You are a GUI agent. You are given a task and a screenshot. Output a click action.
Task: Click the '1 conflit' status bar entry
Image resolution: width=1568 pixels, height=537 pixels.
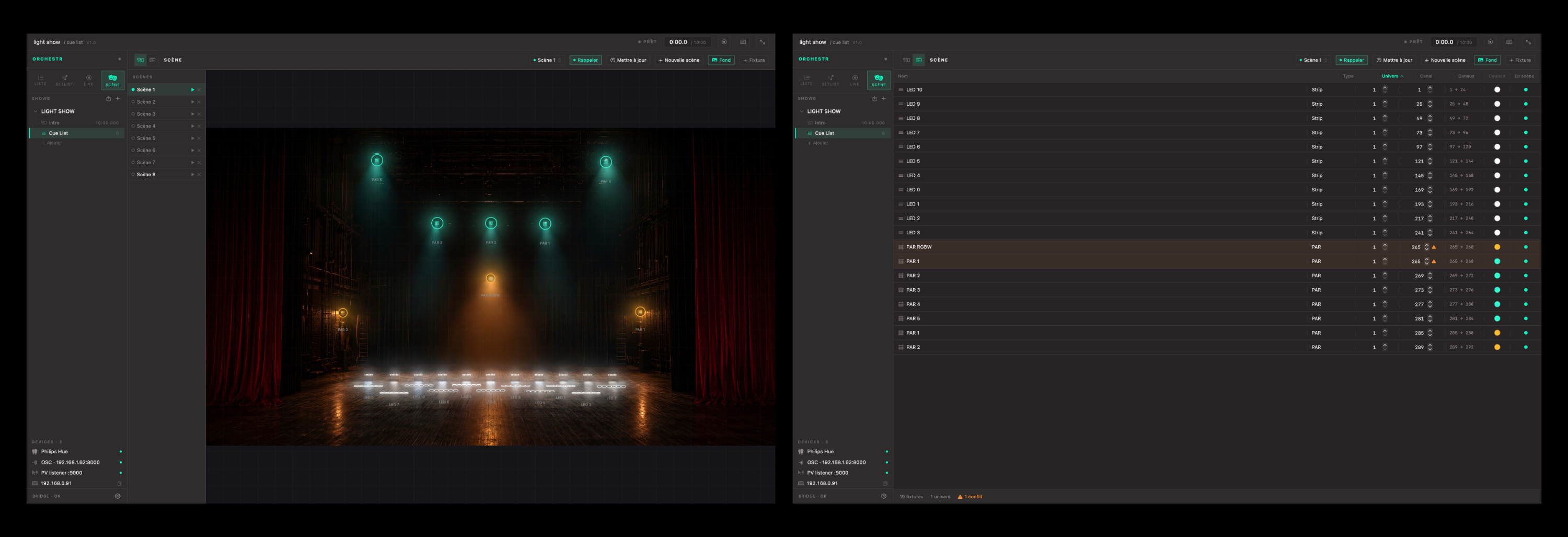970,497
